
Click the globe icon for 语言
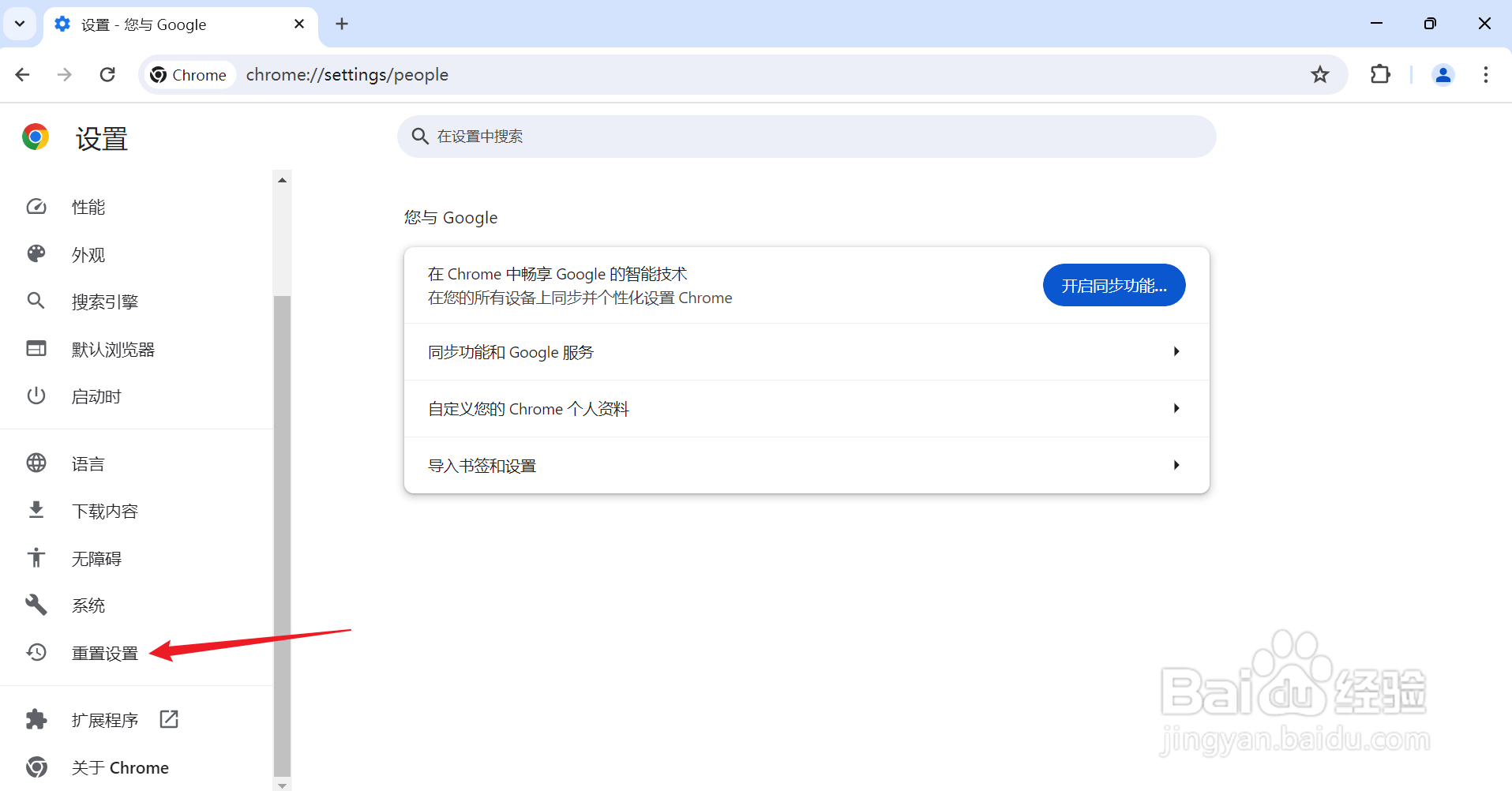36,463
